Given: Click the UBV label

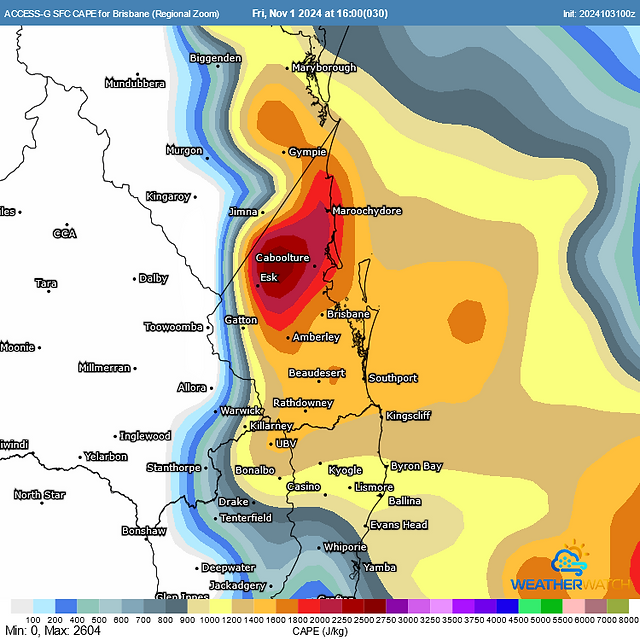Looking at the screenshot, I should [x=286, y=443].
